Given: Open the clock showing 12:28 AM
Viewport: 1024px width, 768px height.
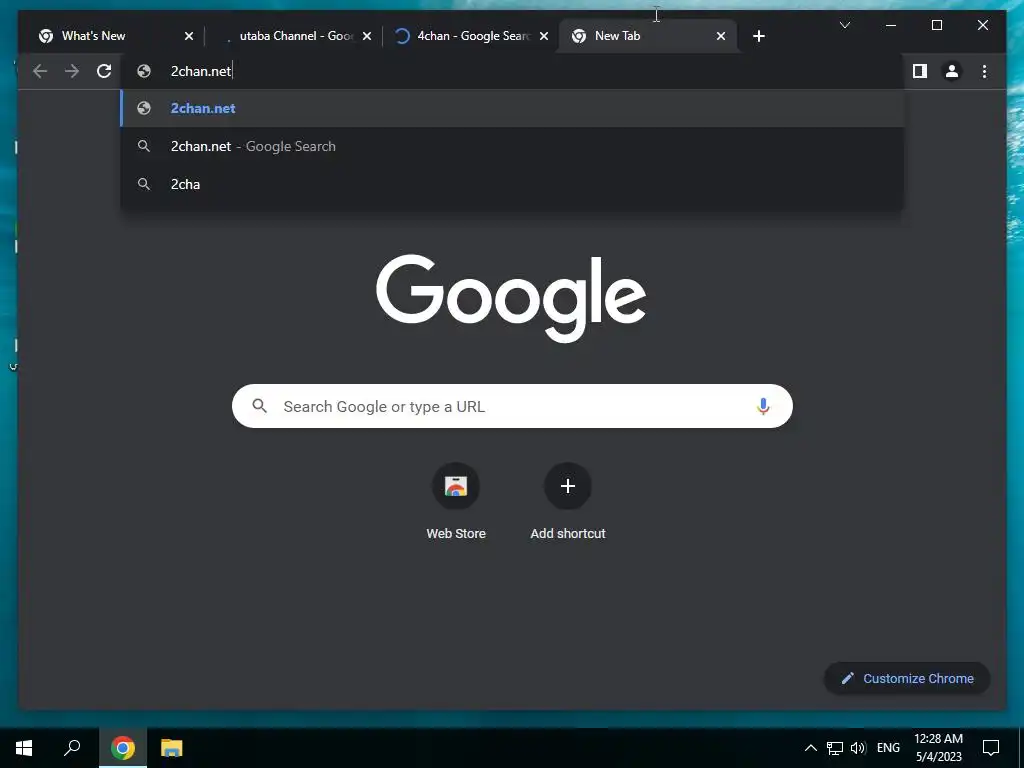Looking at the screenshot, I should [x=938, y=748].
